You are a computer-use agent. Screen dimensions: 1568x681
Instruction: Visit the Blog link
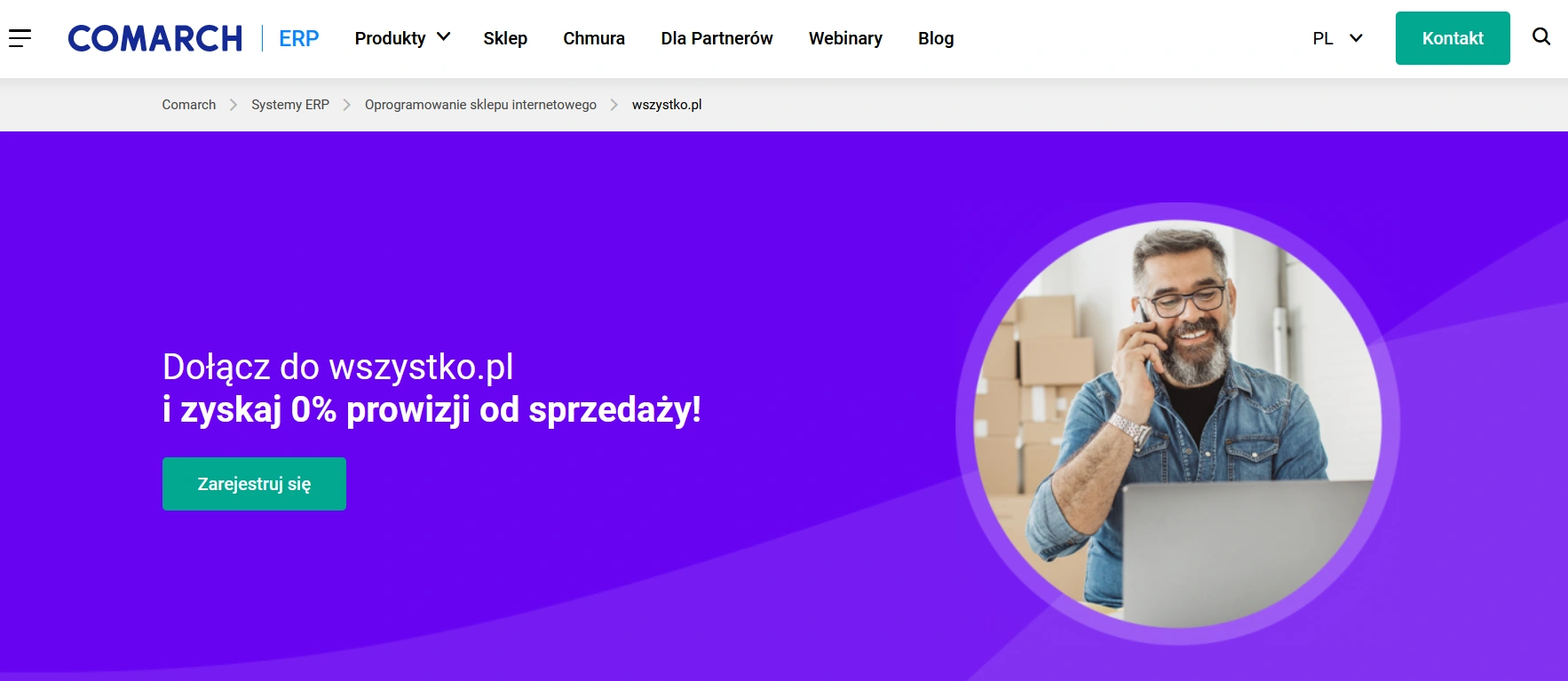[x=936, y=38]
